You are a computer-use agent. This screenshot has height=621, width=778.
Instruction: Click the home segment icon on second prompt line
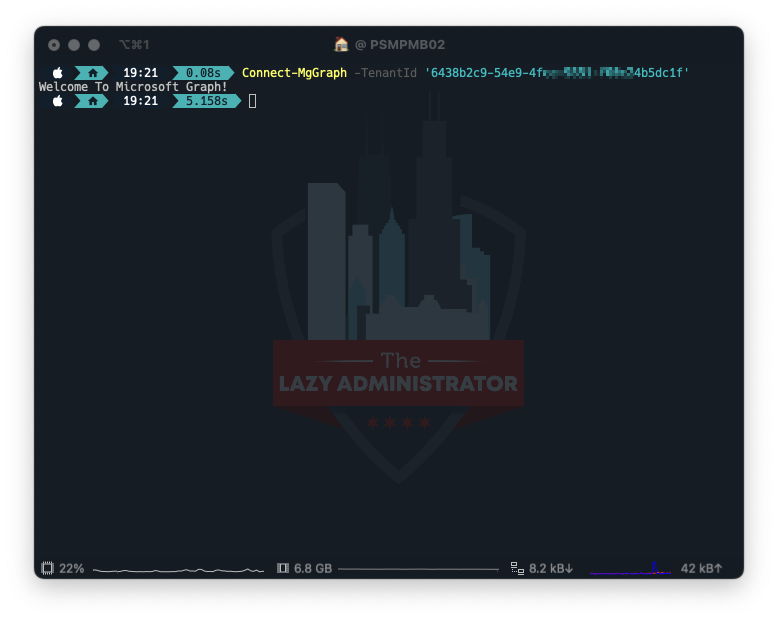[x=92, y=101]
